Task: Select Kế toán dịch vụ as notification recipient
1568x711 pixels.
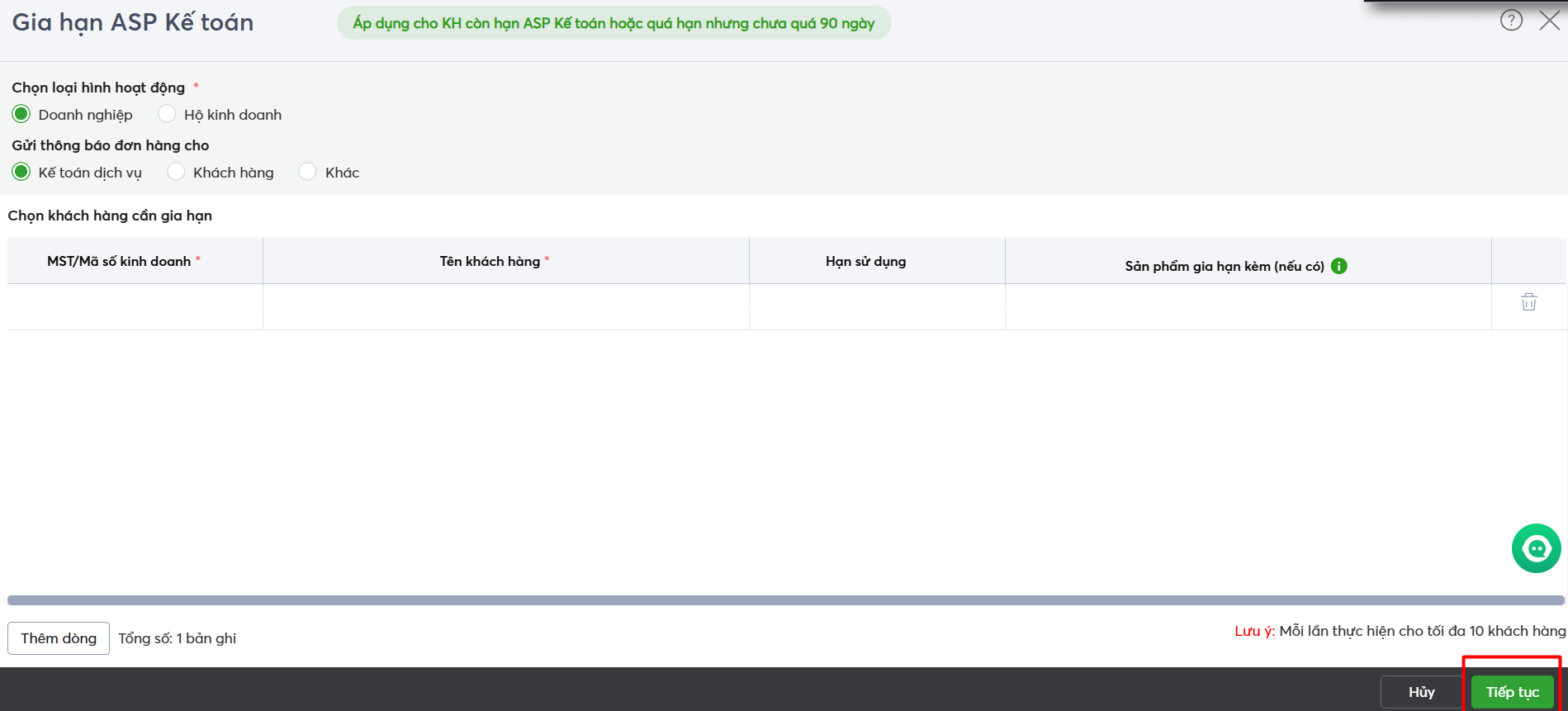Action: 21,172
